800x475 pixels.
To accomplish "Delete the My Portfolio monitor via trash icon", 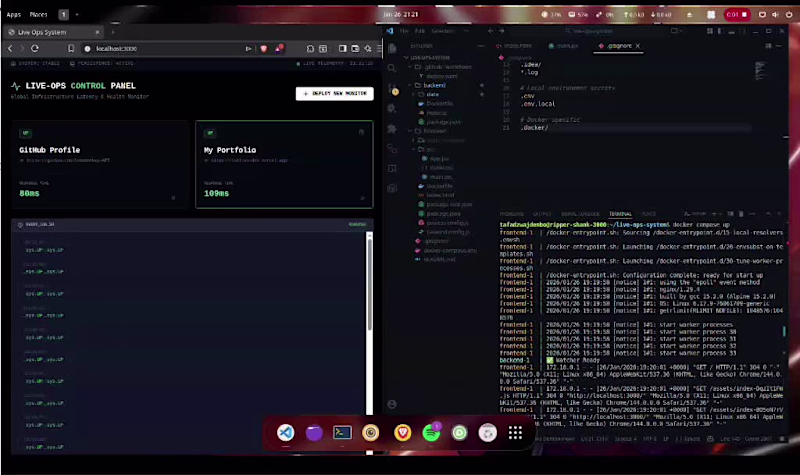I will tap(361, 132).
